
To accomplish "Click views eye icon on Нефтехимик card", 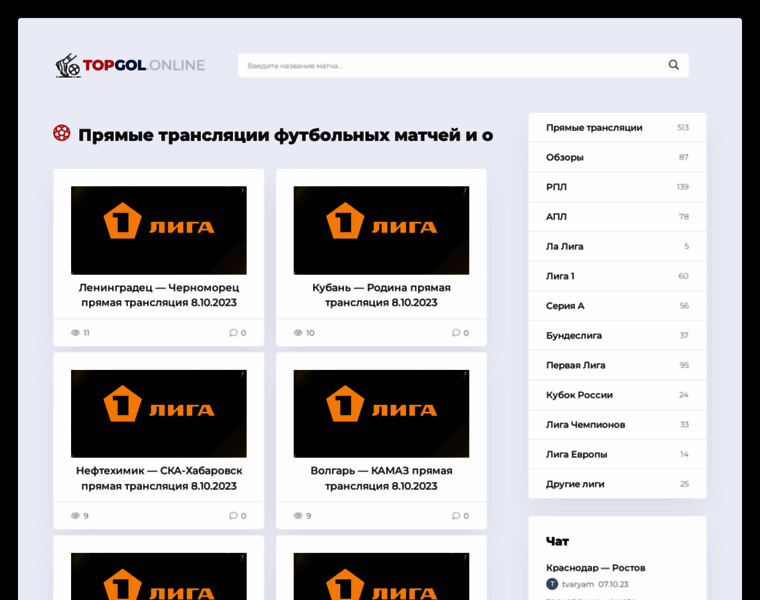I will click(75, 516).
